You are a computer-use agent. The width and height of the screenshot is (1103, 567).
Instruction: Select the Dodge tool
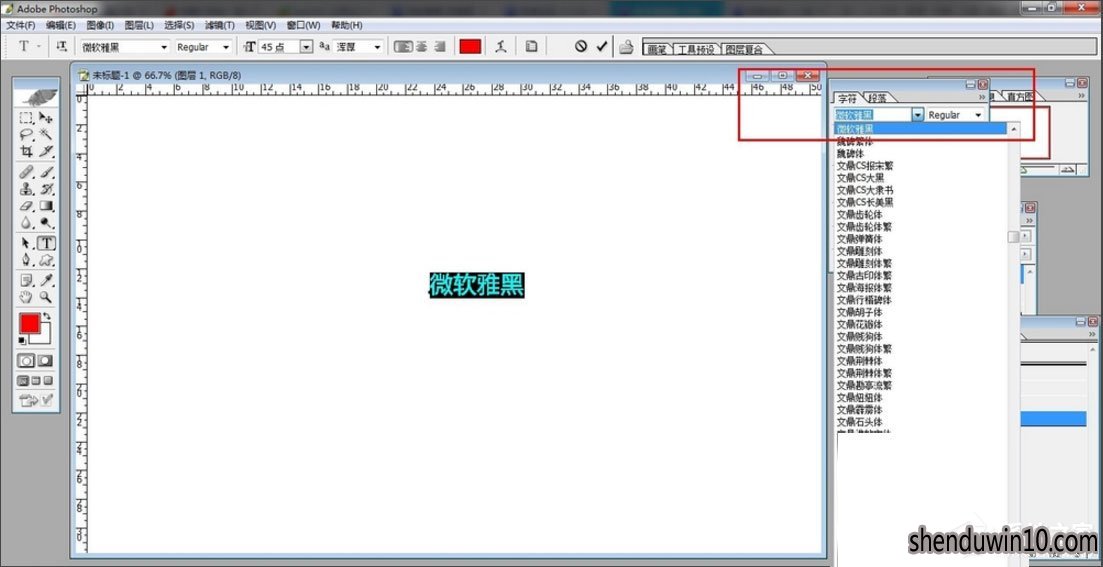[x=46, y=223]
